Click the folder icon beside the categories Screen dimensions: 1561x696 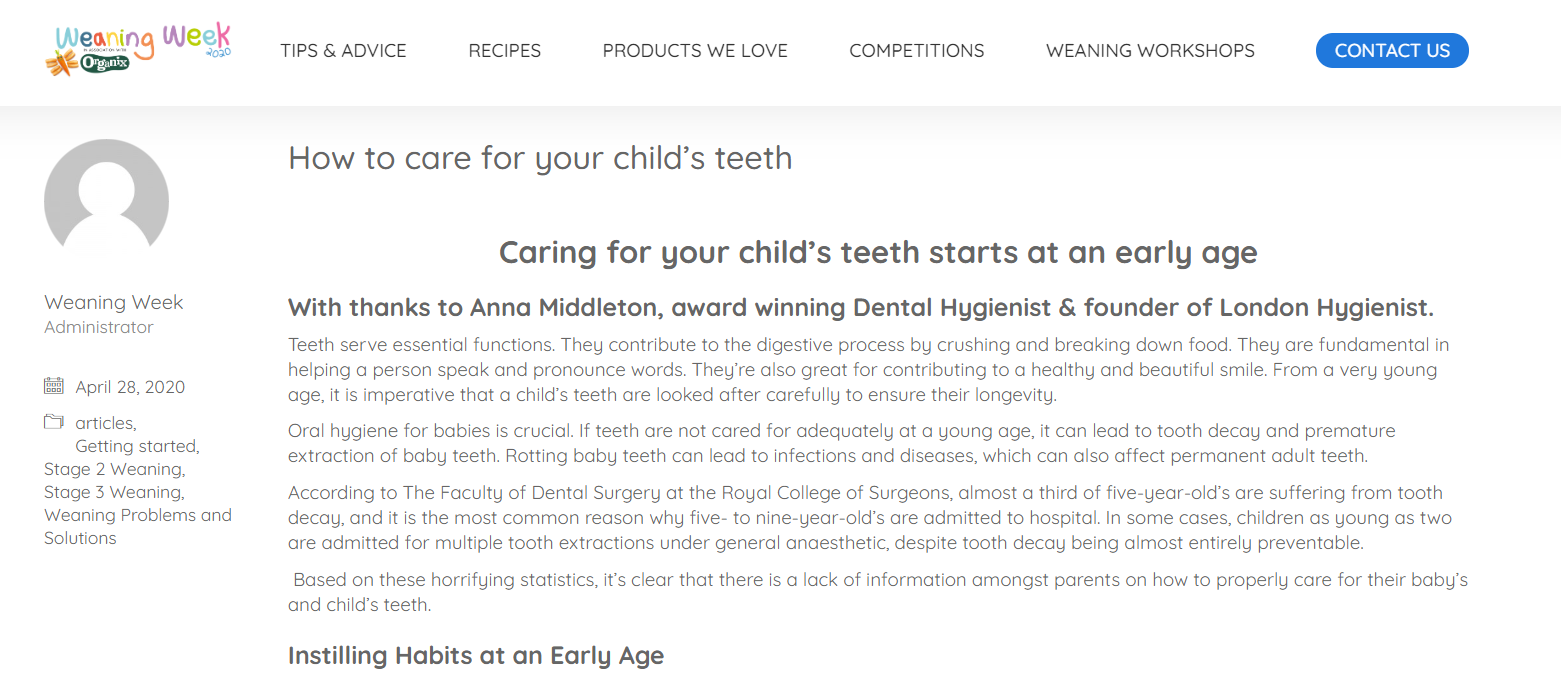pyautogui.click(x=54, y=422)
